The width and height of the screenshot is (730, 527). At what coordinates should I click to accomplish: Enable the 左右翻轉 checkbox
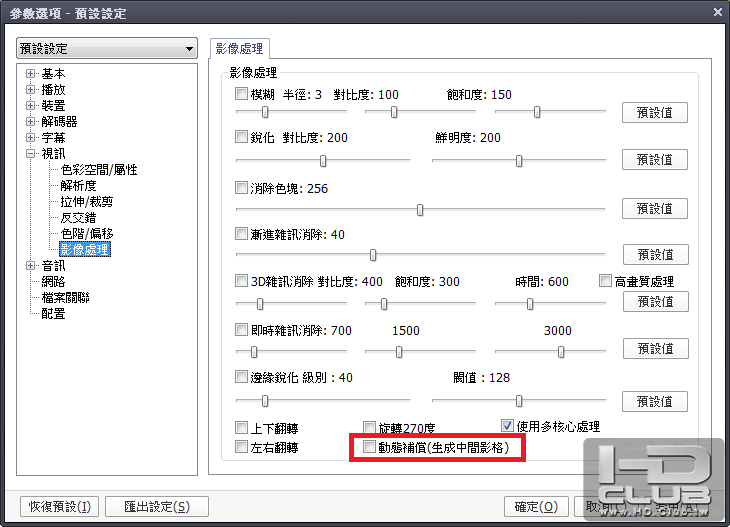pyautogui.click(x=241, y=447)
